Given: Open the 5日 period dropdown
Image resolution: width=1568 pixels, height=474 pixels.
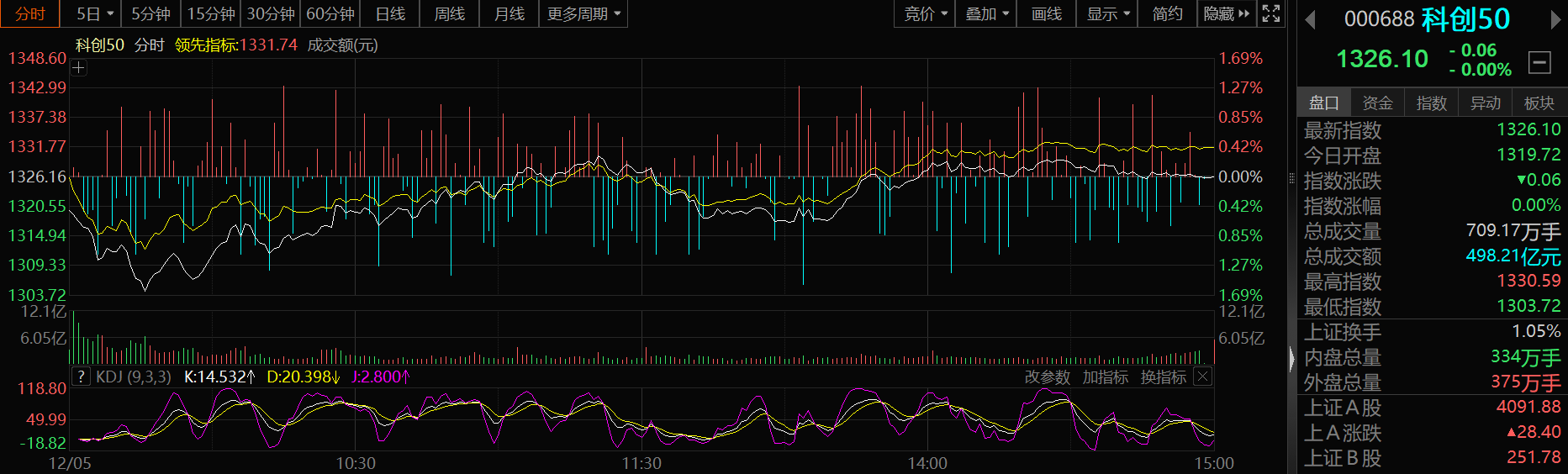Looking at the screenshot, I should point(94,13).
